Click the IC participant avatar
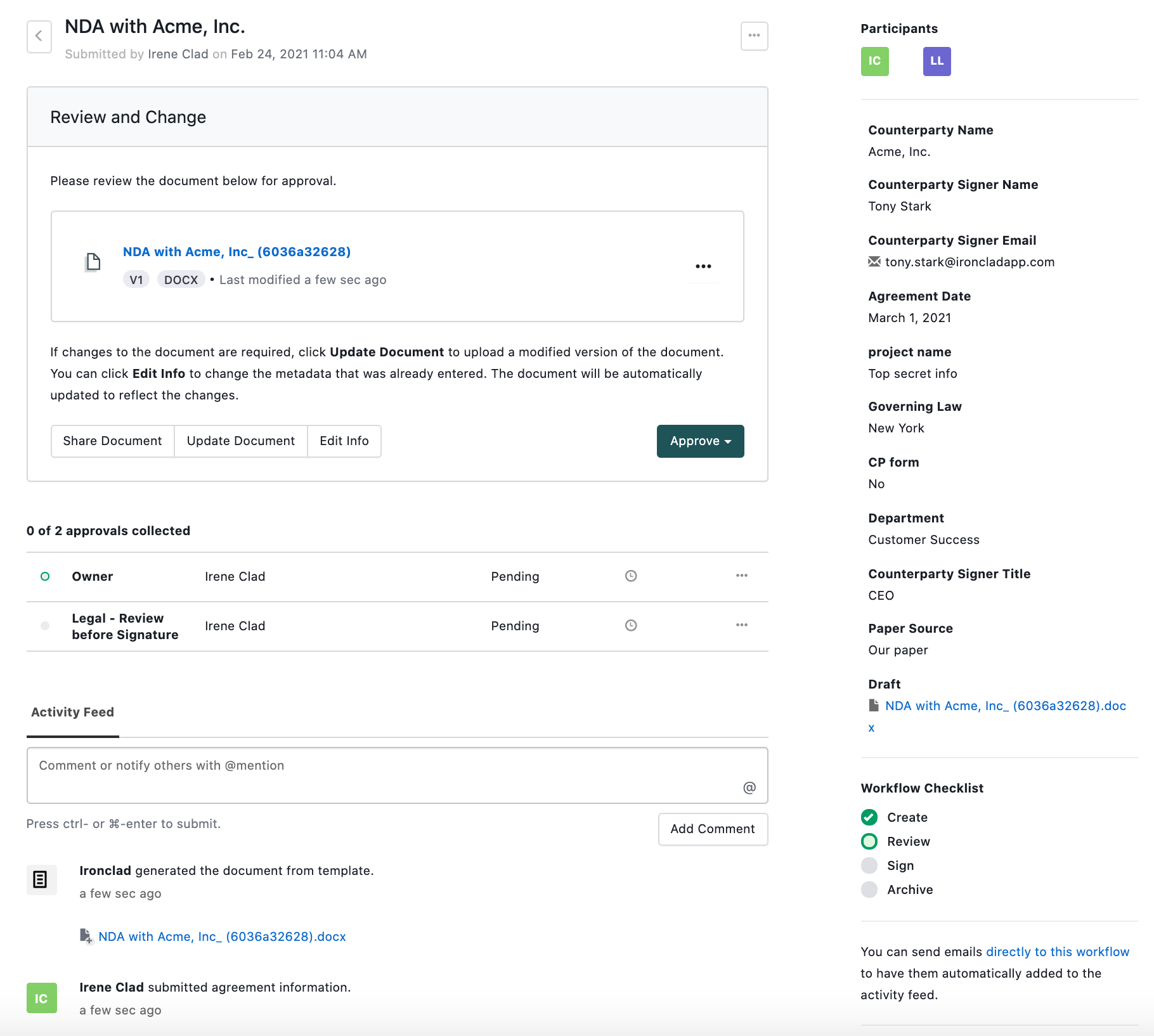The image size is (1154, 1036). tap(874, 62)
